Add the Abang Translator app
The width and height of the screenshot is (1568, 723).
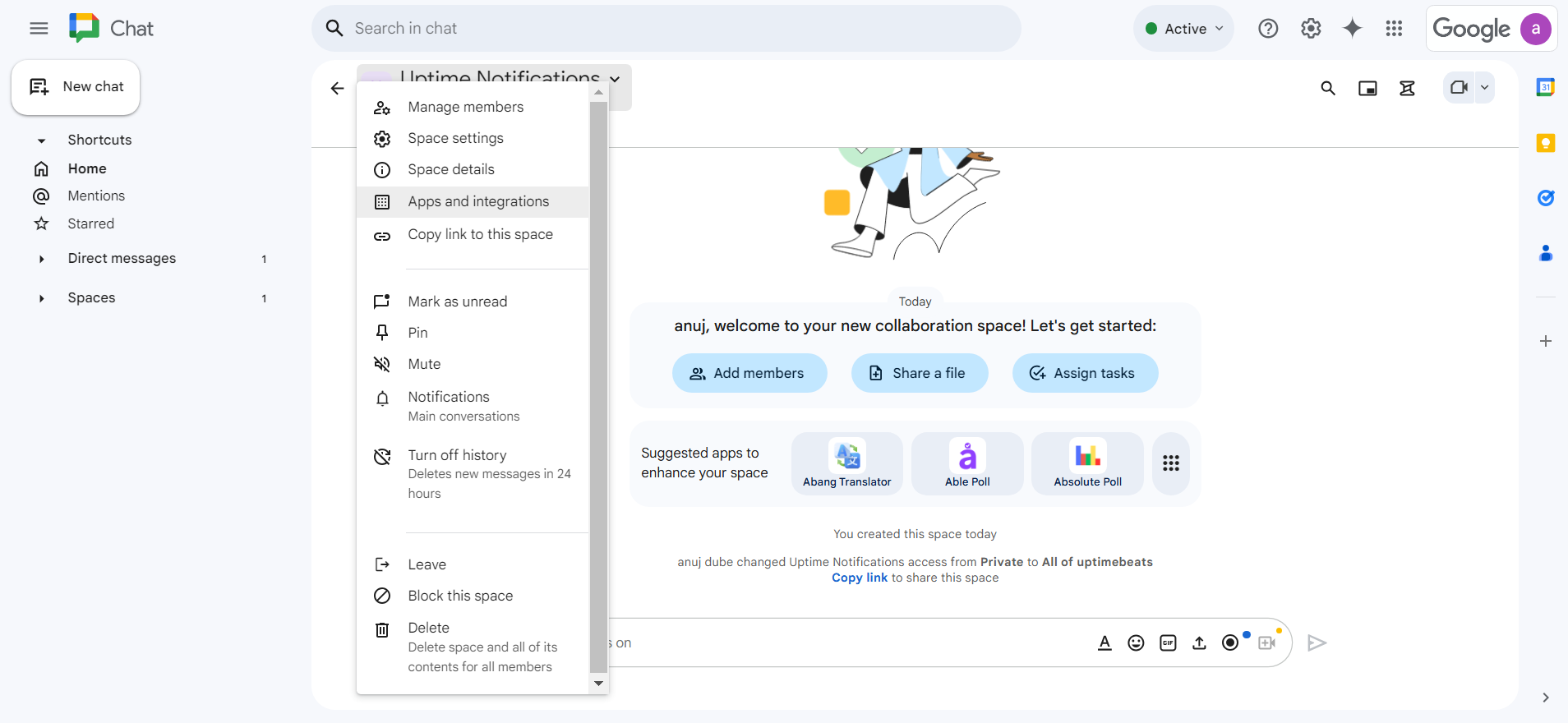(x=847, y=463)
